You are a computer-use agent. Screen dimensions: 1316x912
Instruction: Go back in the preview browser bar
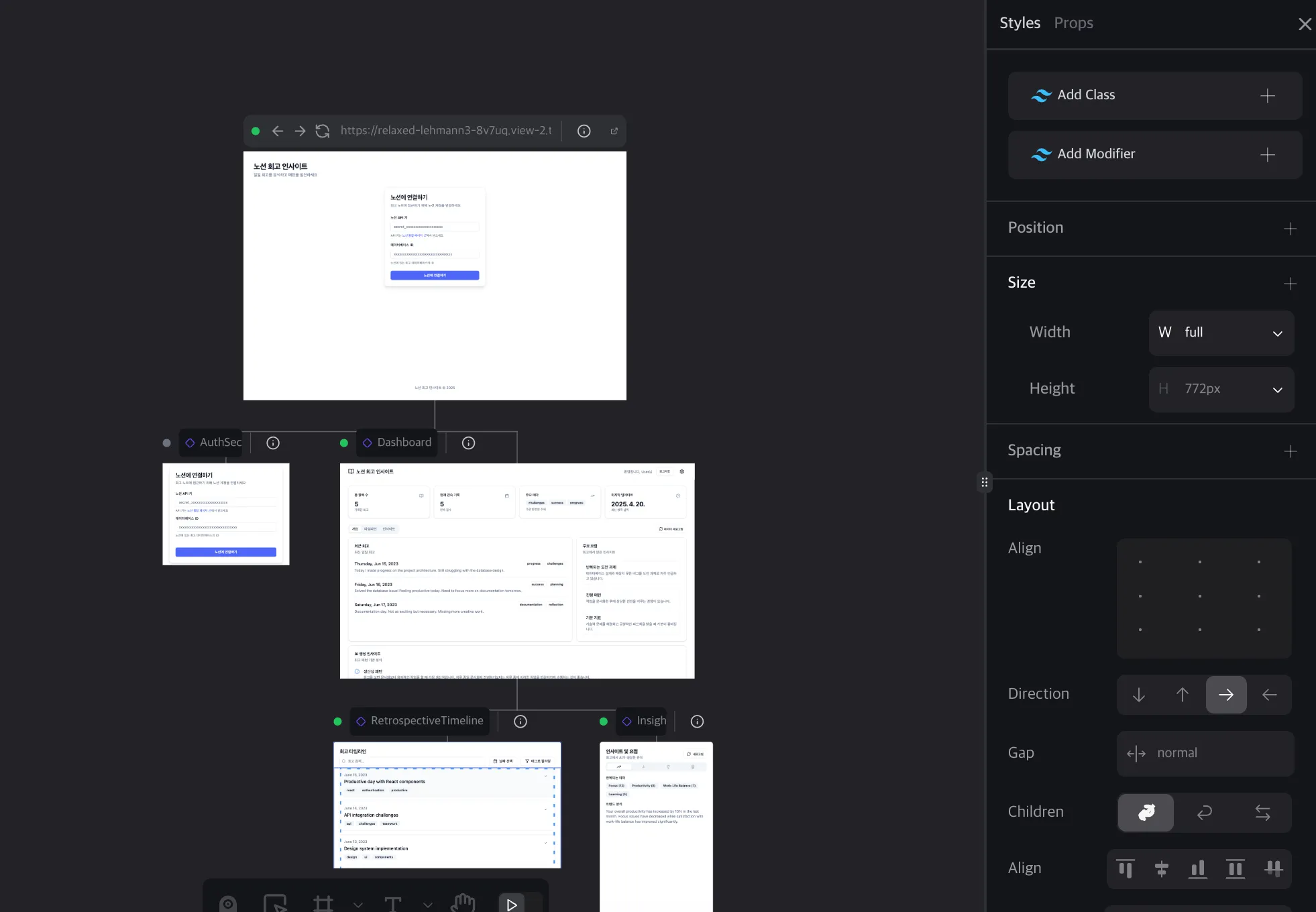pyautogui.click(x=278, y=131)
